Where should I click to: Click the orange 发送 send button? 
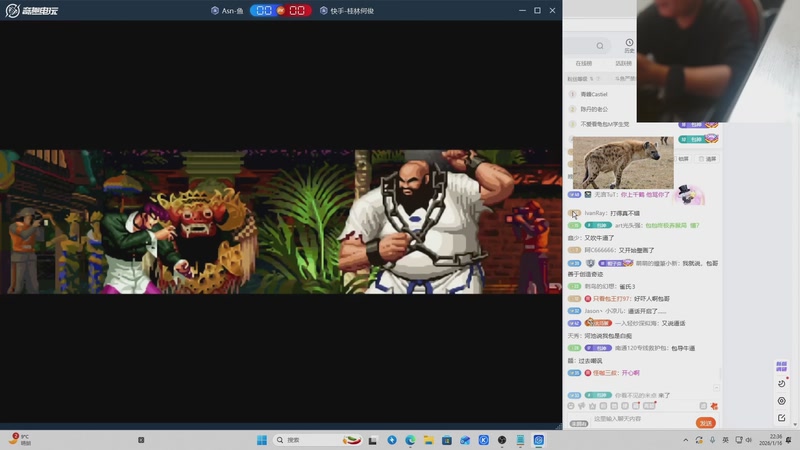706,423
